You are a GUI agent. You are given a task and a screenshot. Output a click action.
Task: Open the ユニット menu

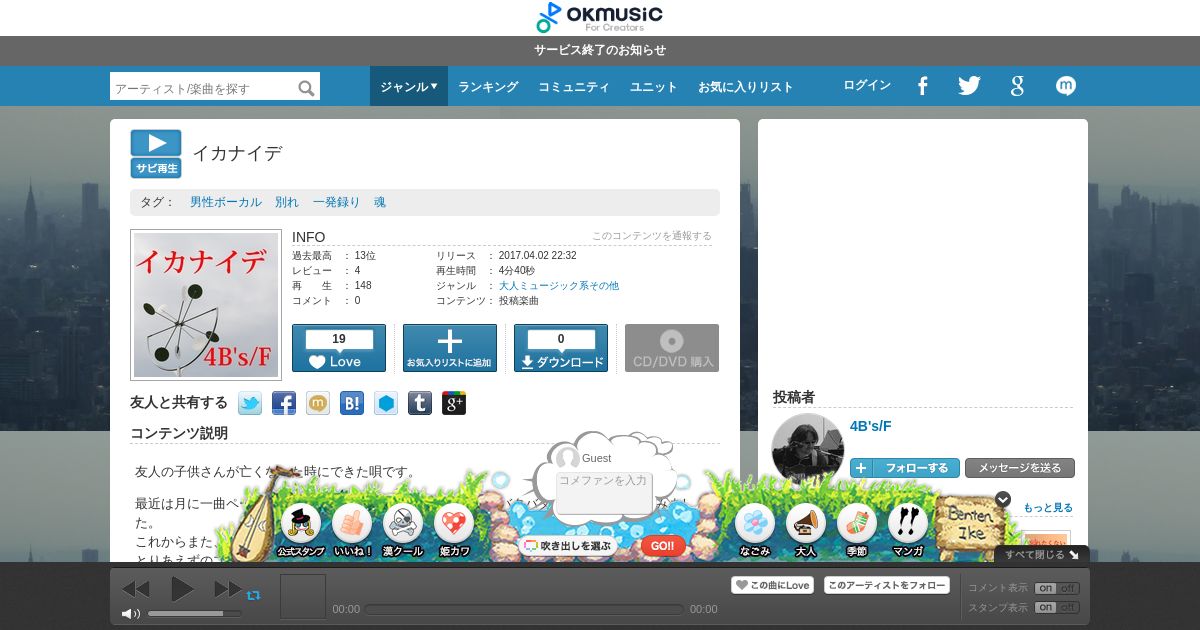point(654,87)
